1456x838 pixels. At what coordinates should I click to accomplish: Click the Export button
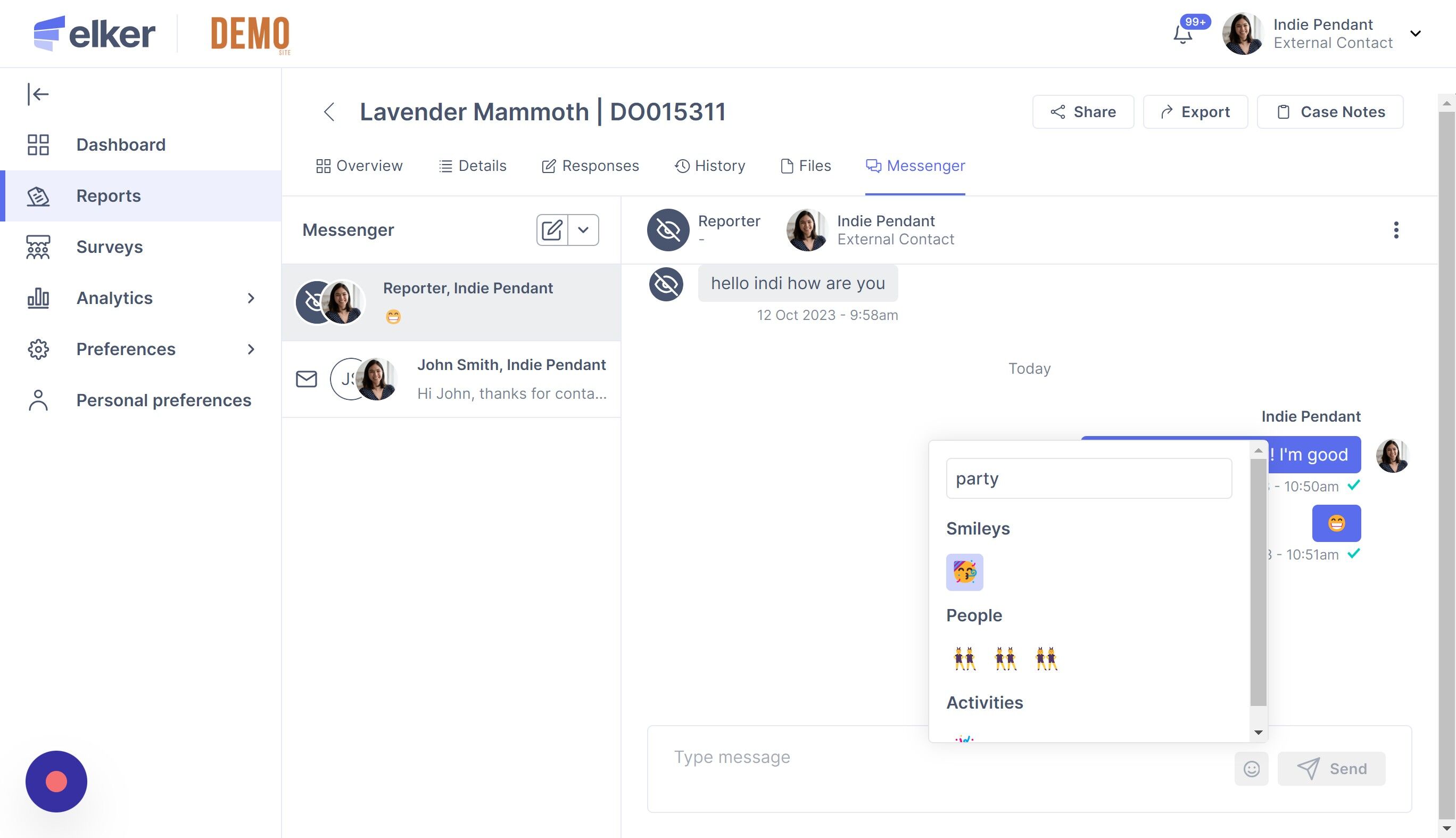pyautogui.click(x=1195, y=112)
